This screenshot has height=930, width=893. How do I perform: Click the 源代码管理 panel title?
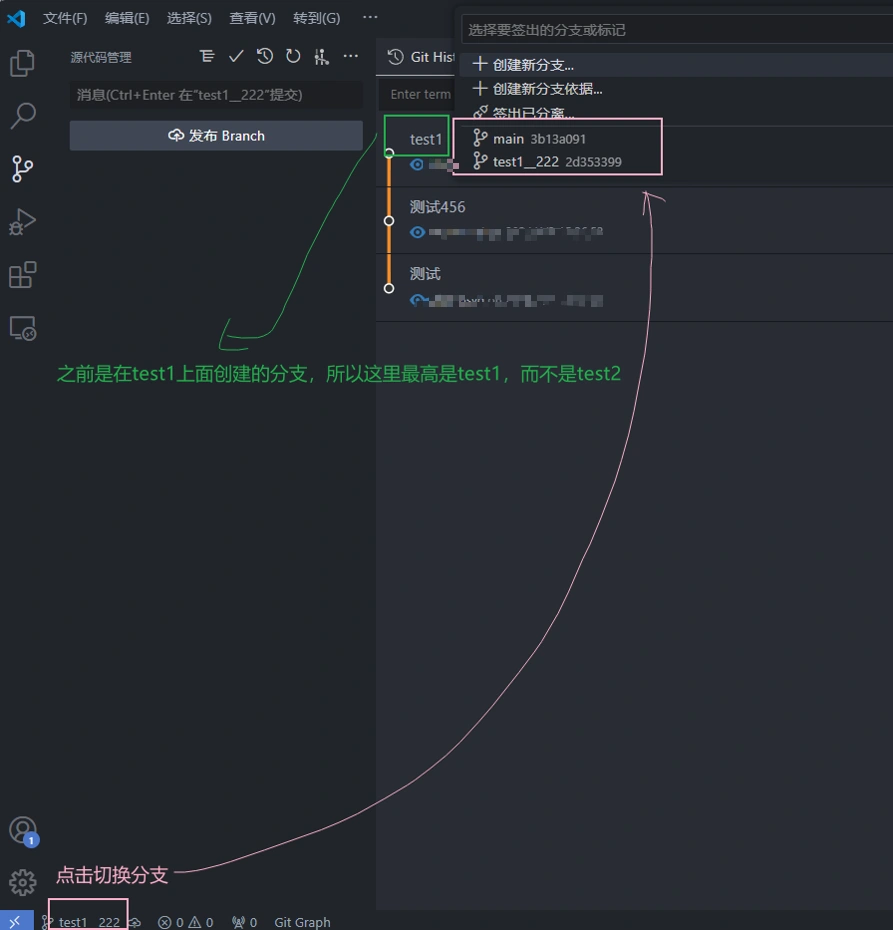tap(101, 58)
